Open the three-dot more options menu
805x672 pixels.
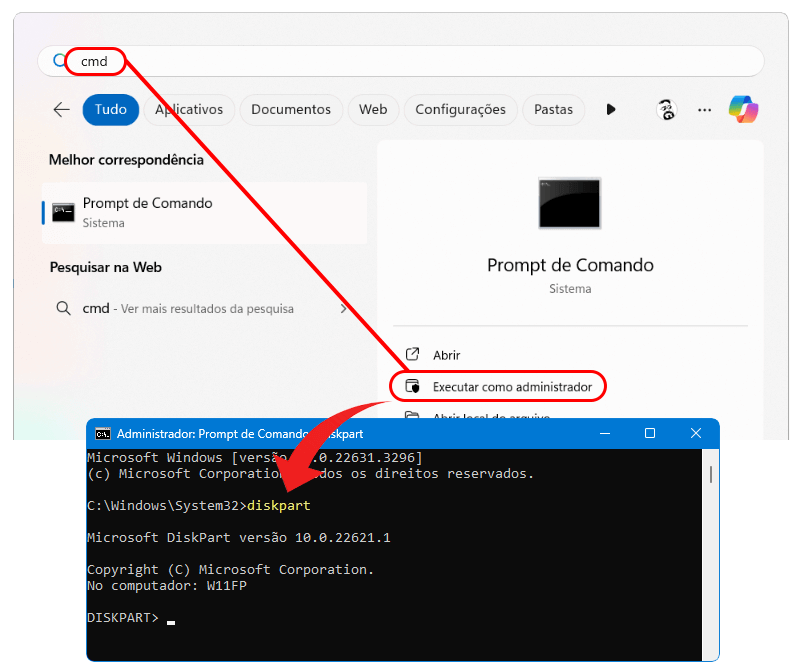point(704,110)
